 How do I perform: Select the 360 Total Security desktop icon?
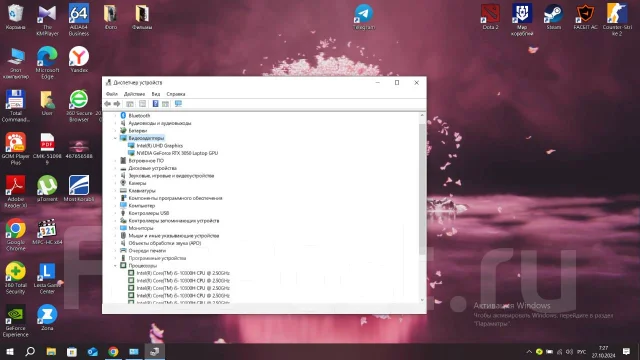[x=16, y=278]
